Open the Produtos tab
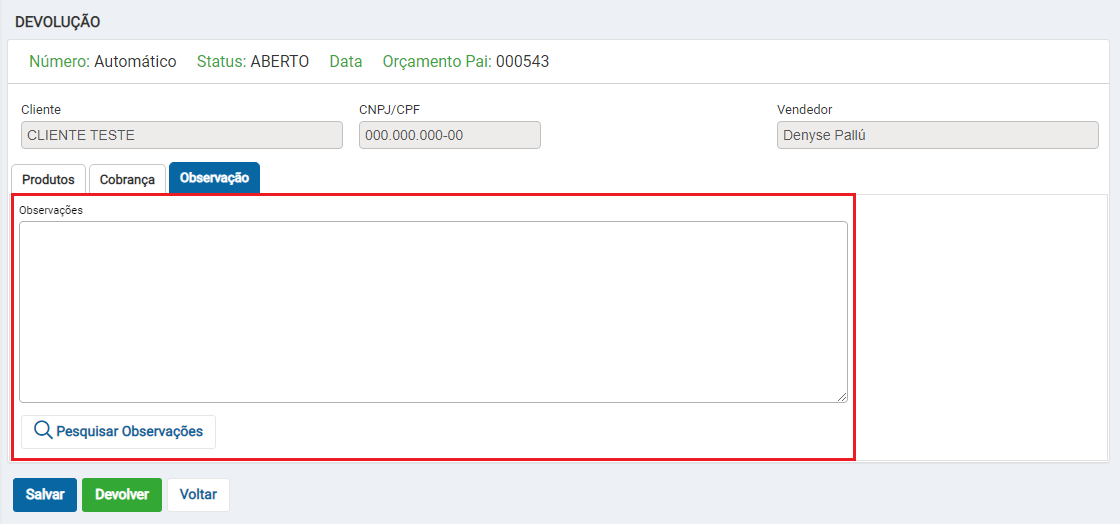Image resolution: width=1120 pixels, height=524 pixels. pyautogui.click(x=49, y=179)
